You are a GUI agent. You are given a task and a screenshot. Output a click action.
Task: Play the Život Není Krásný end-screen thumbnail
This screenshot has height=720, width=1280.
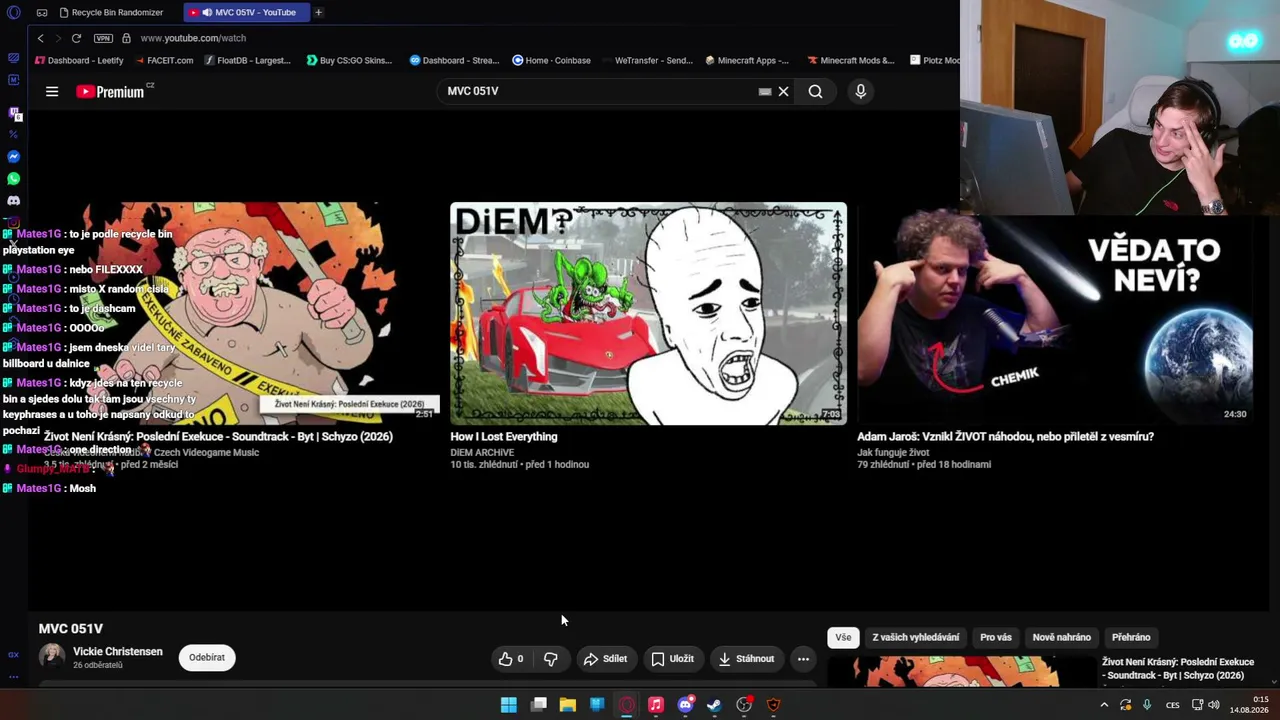point(240,314)
